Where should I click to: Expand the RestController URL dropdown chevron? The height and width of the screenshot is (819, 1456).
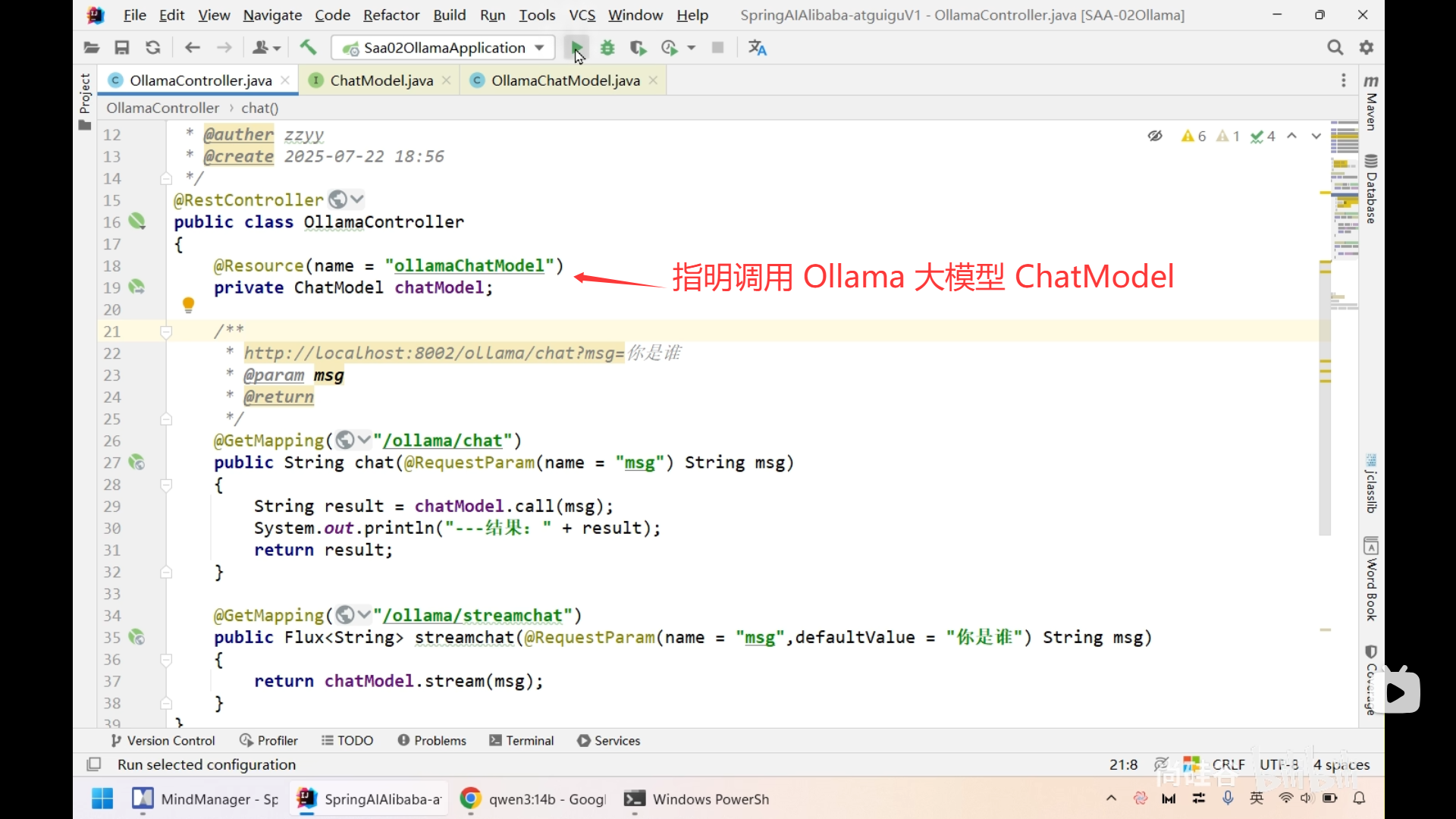point(357,199)
